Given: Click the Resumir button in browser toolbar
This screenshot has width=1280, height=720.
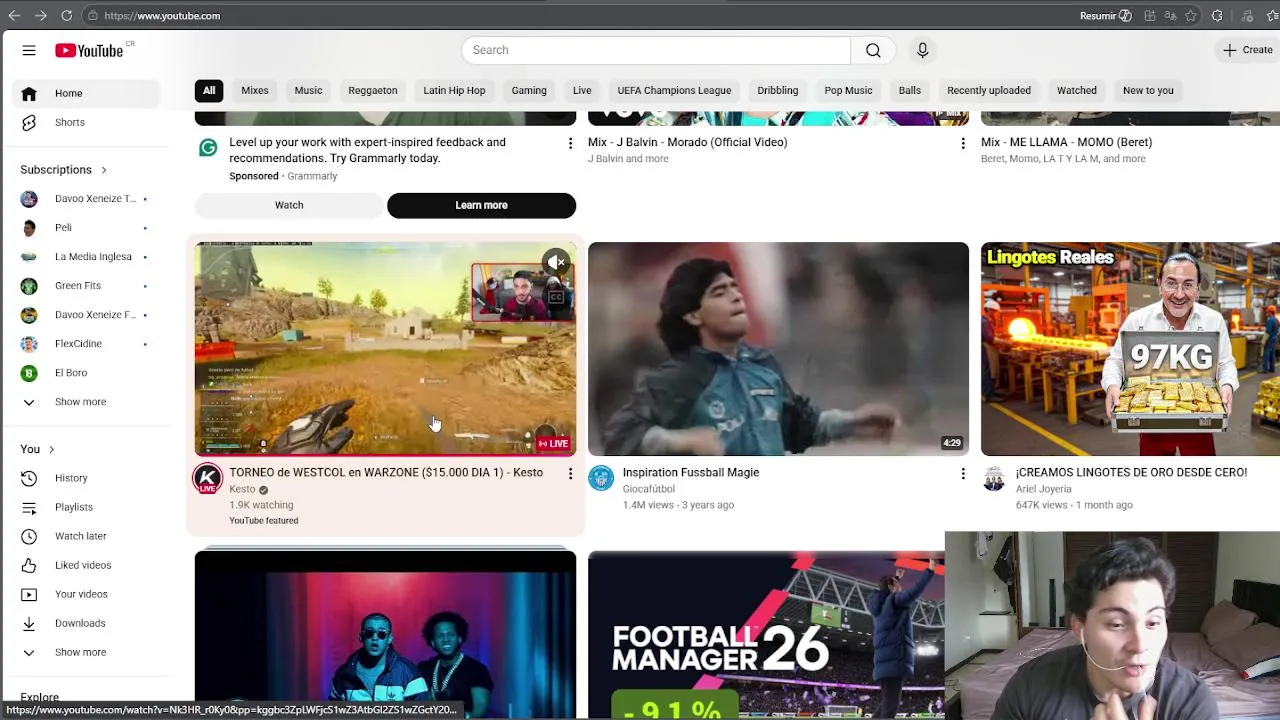Looking at the screenshot, I should click(1105, 16).
